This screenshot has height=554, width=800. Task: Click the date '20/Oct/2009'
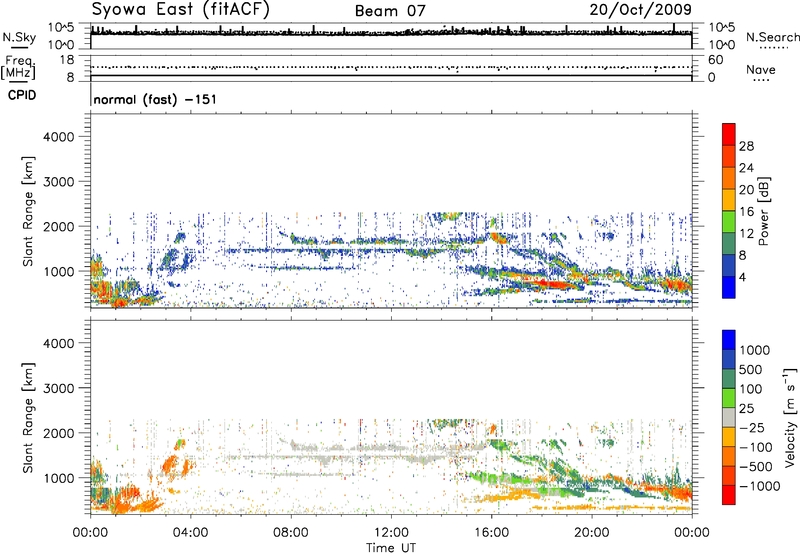click(641, 10)
